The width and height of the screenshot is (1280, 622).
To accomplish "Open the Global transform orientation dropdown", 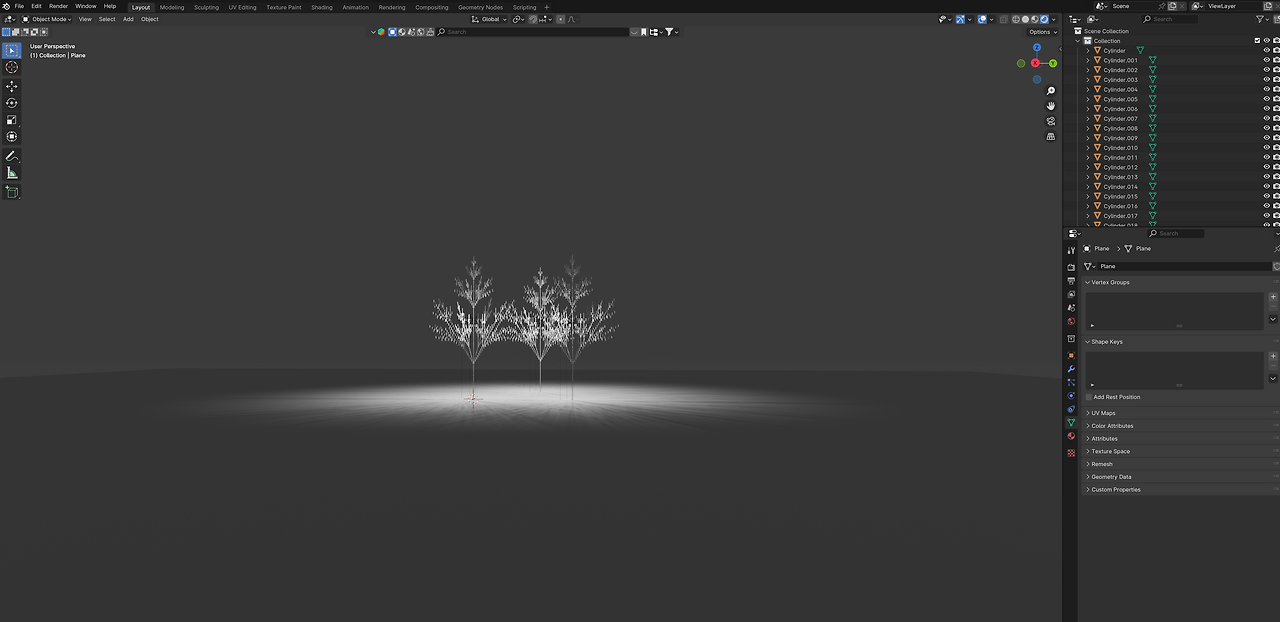I will 489,19.
